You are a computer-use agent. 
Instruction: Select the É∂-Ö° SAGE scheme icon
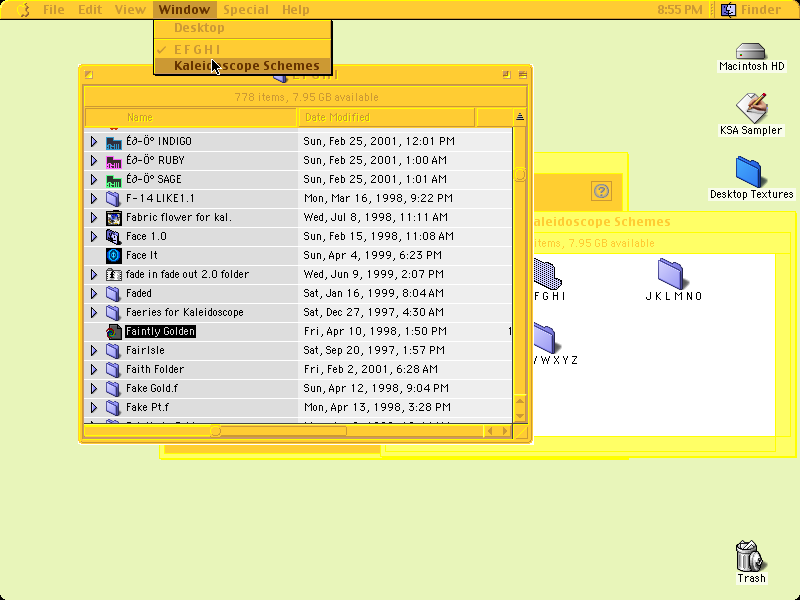pyautogui.click(x=113, y=180)
